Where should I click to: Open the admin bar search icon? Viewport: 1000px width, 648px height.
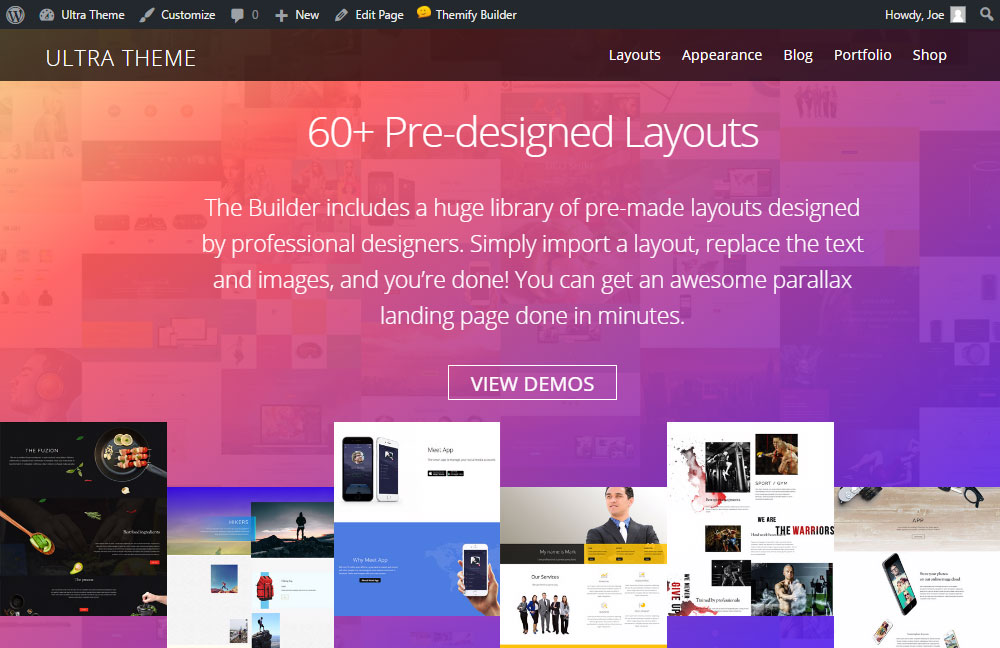[x=987, y=14]
